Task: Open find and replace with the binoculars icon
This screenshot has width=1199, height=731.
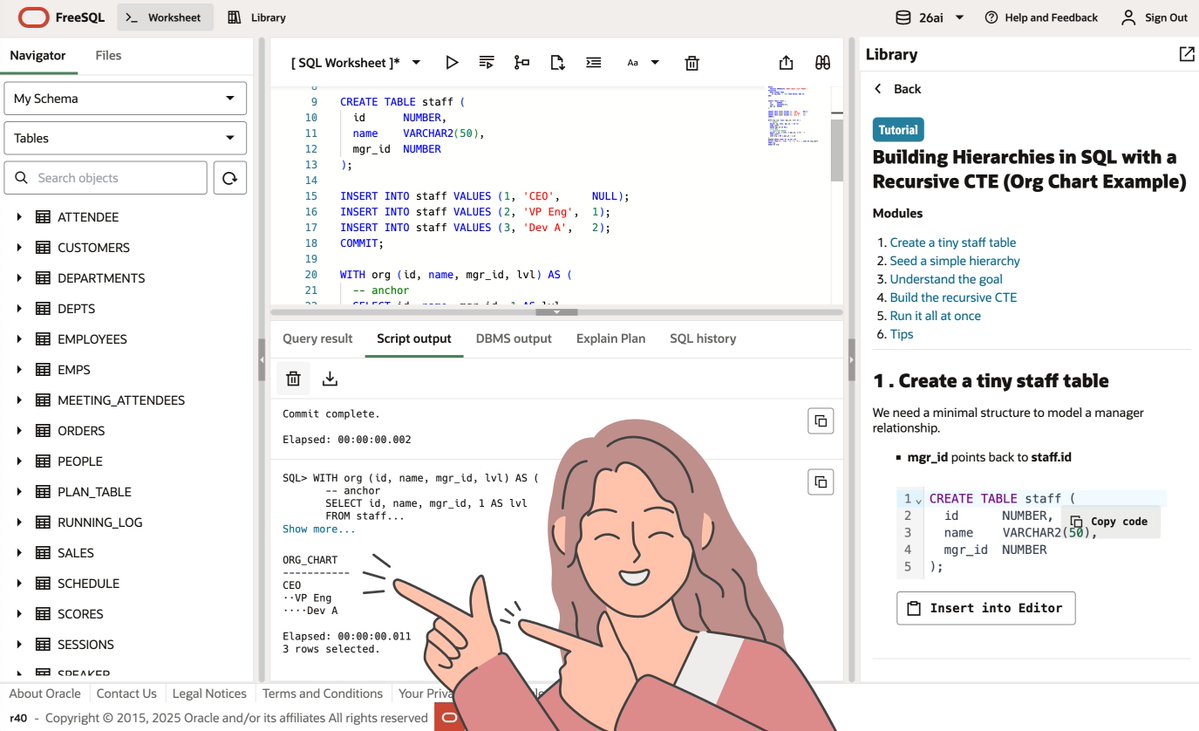Action: [x=822, y=62]
